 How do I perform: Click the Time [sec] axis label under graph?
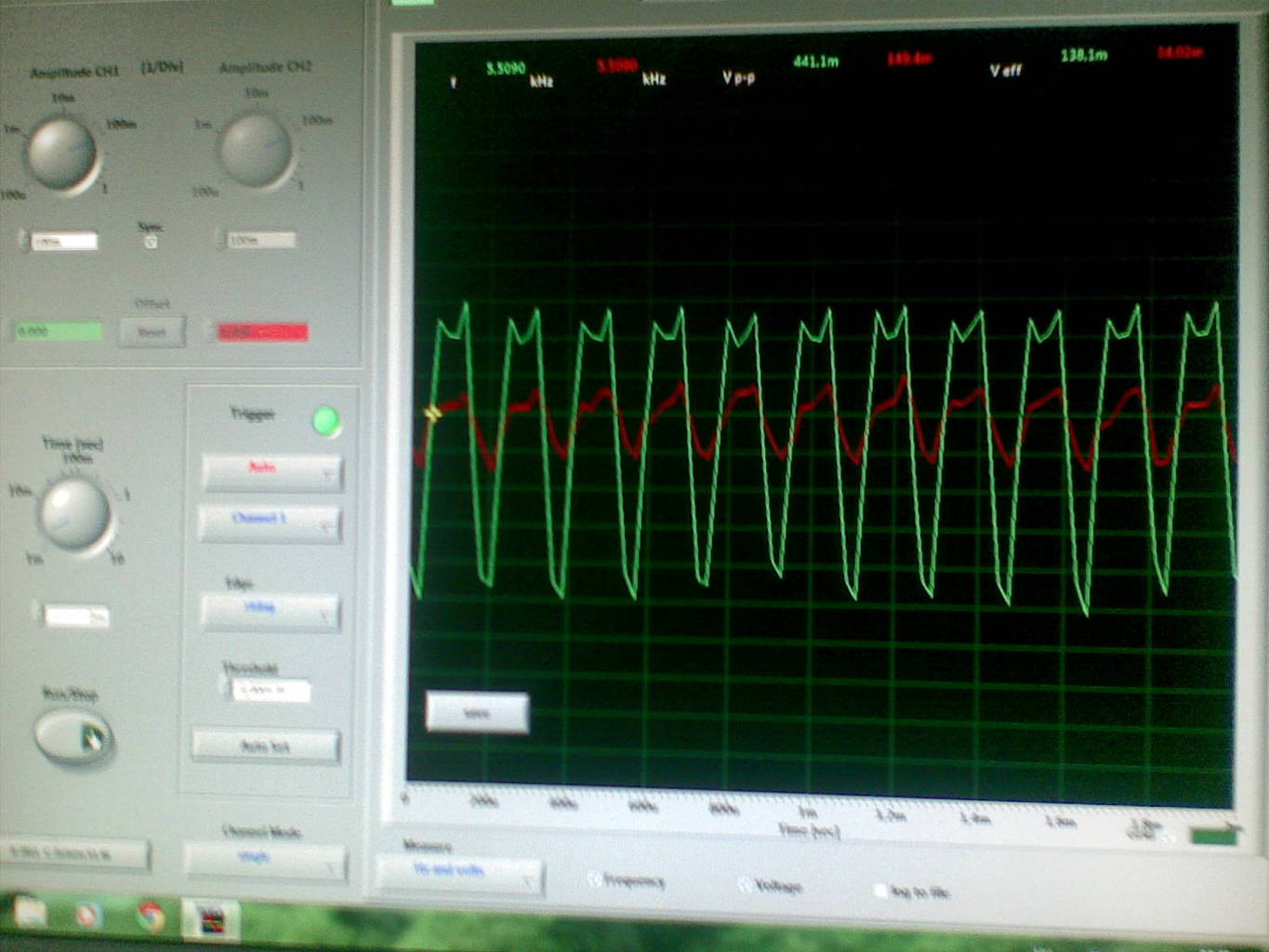pyautogui.click(x=809, y=830)
